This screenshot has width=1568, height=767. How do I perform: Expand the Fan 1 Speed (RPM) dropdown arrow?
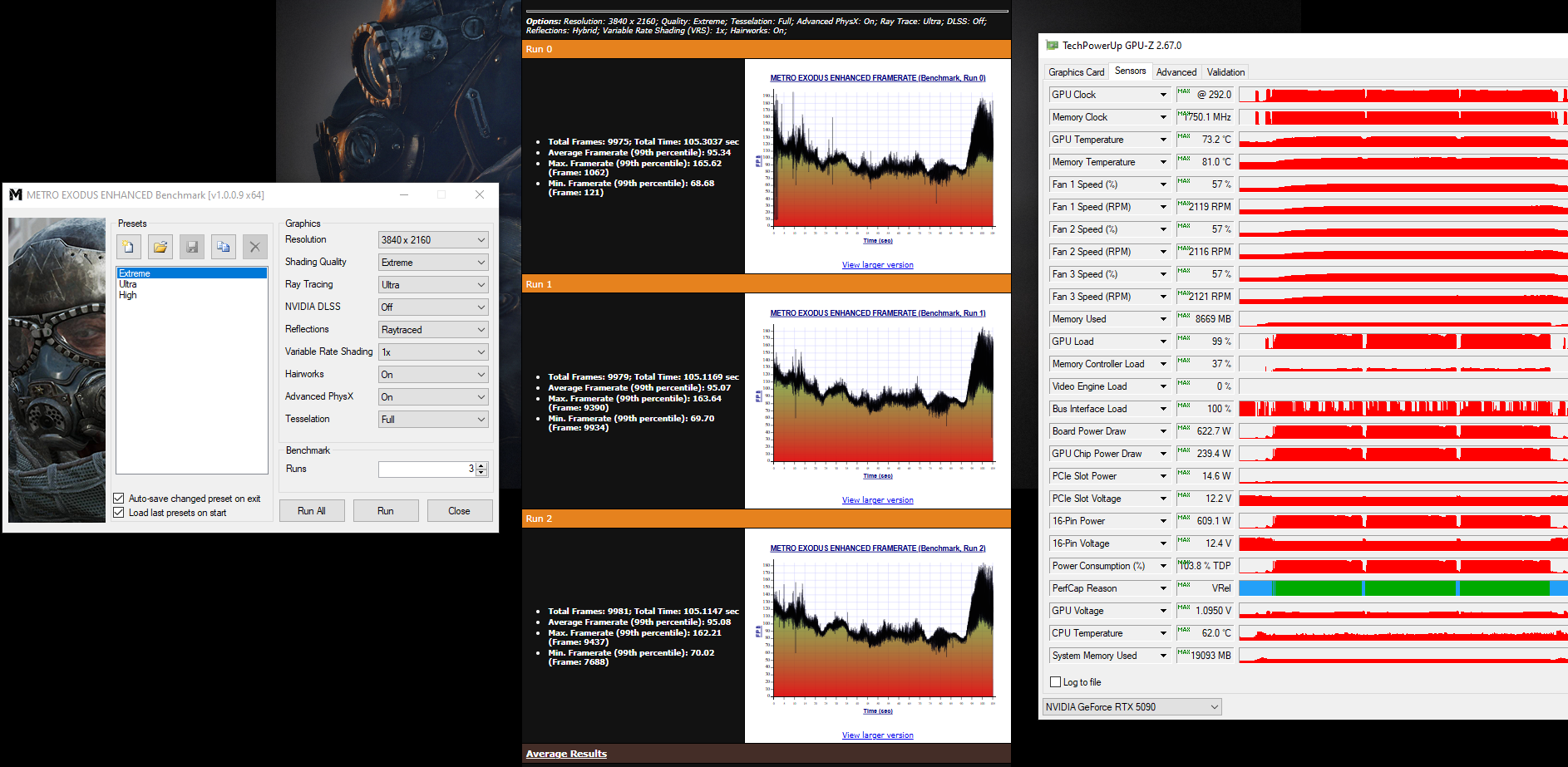1163,207
